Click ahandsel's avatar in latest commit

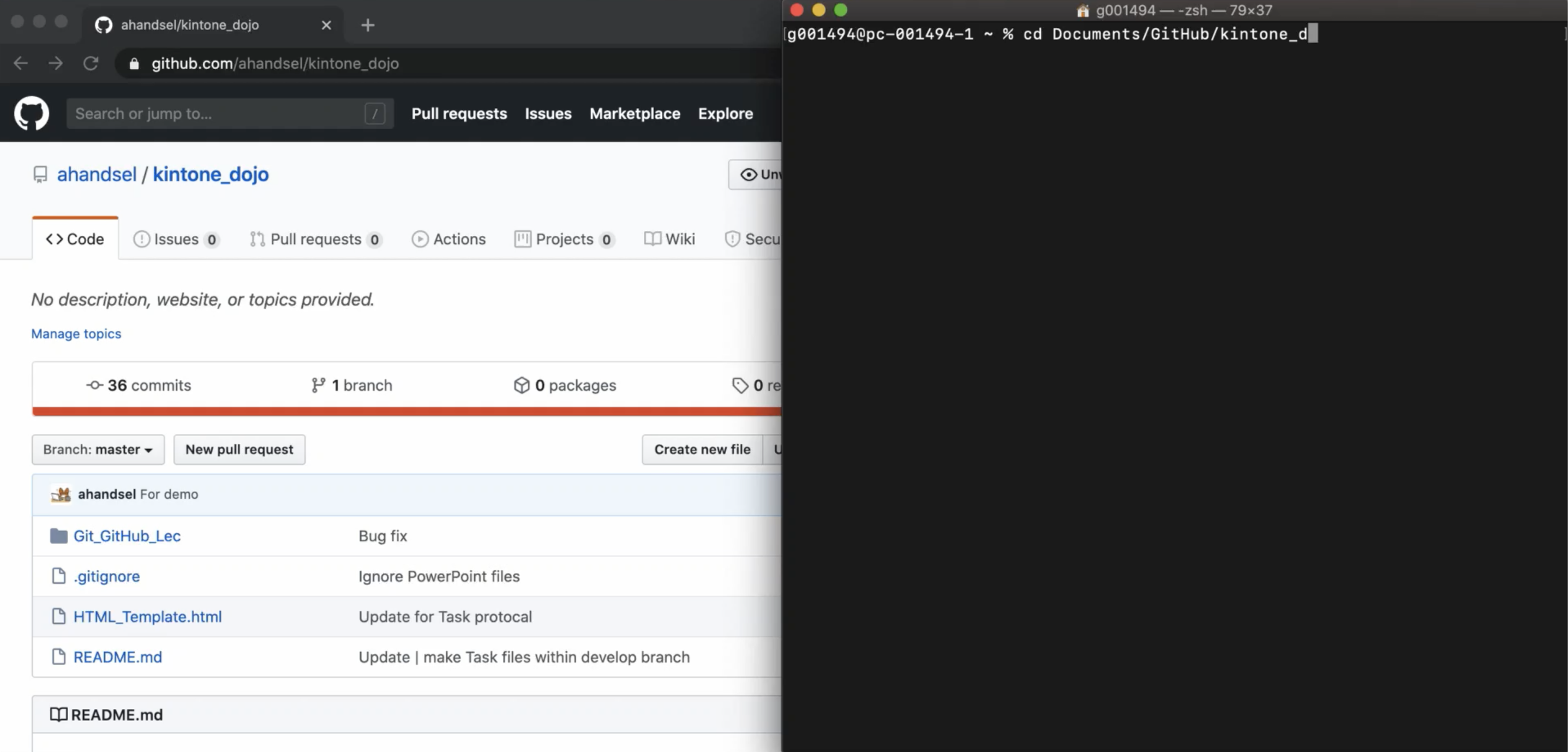click(x=61, y=494)
